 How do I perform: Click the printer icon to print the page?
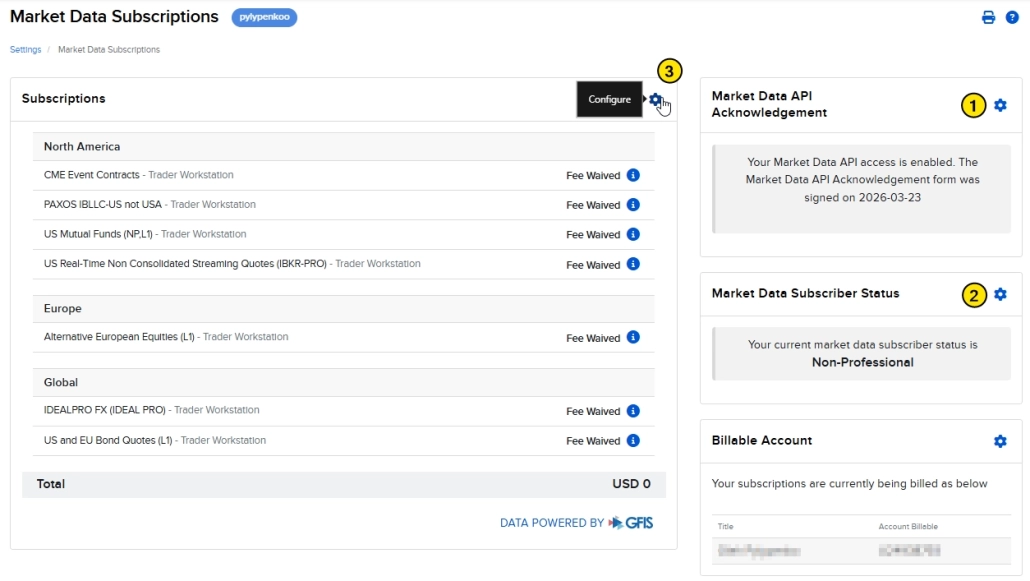988,17
